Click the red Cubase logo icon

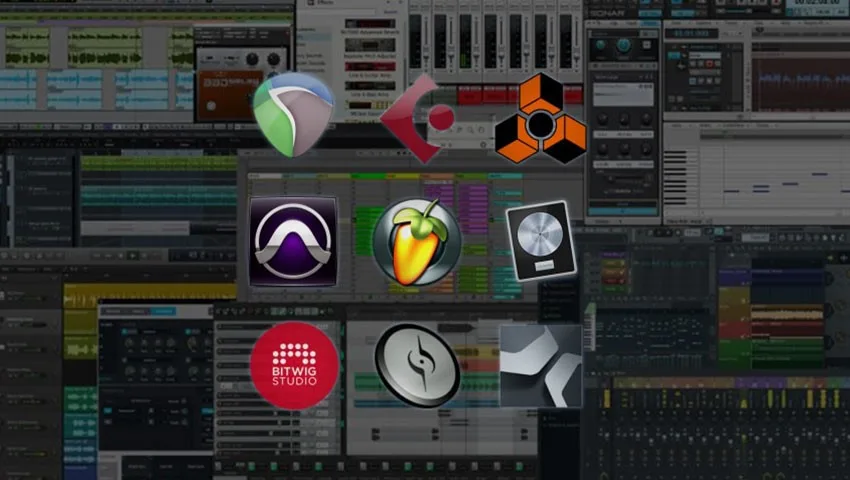click(x=417, y=118)
